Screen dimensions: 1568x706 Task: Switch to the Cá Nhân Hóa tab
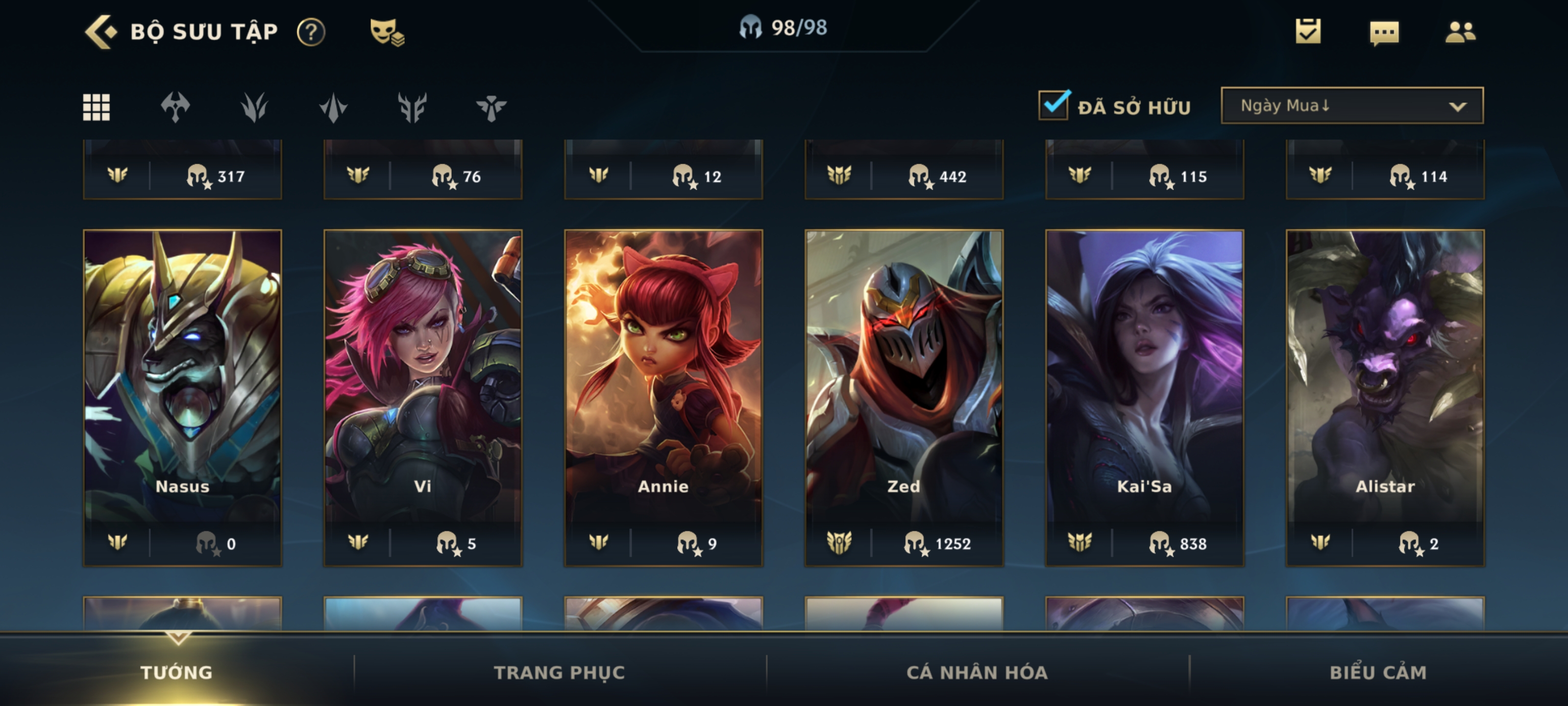(x=977, y=672)
